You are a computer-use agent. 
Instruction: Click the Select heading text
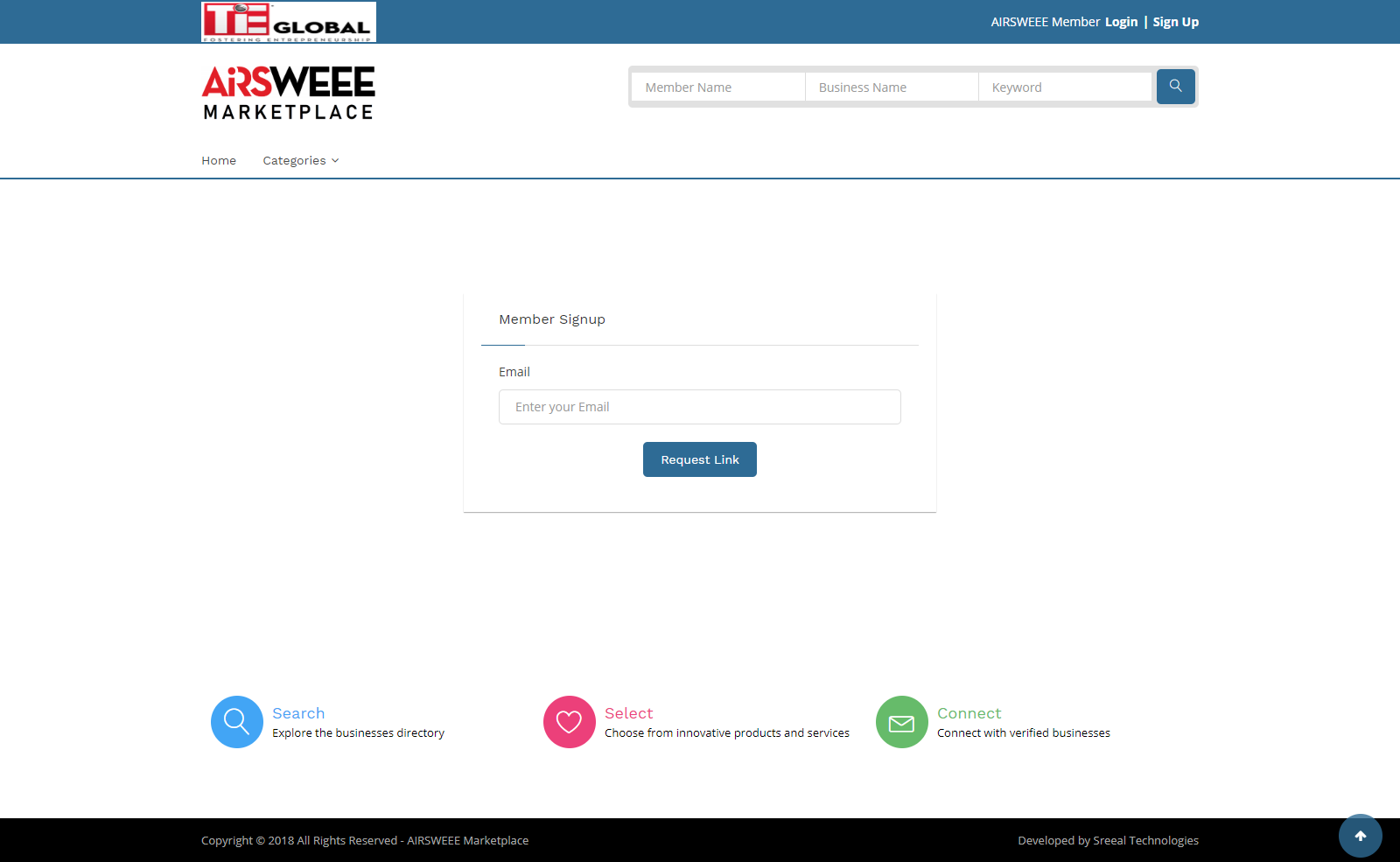pos(629,713)
